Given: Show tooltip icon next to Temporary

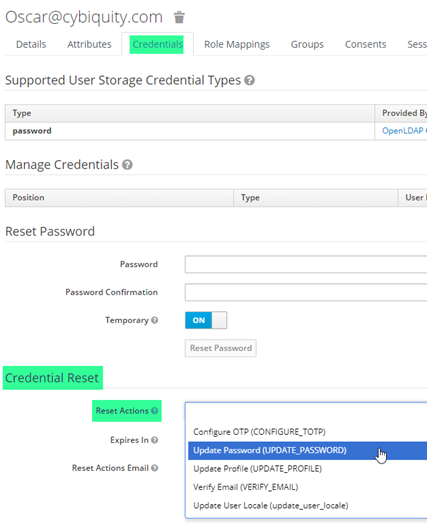Looking at the screenshot, I should click(x=154, y=320).
